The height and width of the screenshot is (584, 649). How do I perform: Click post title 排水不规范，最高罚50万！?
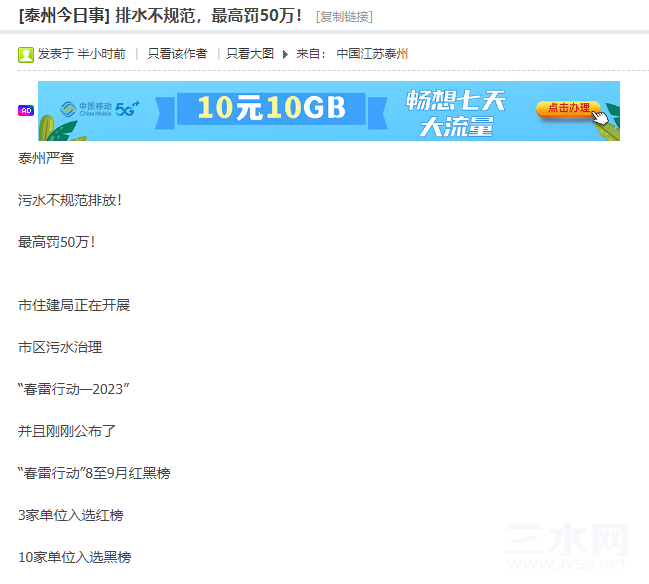click(209, 16)
